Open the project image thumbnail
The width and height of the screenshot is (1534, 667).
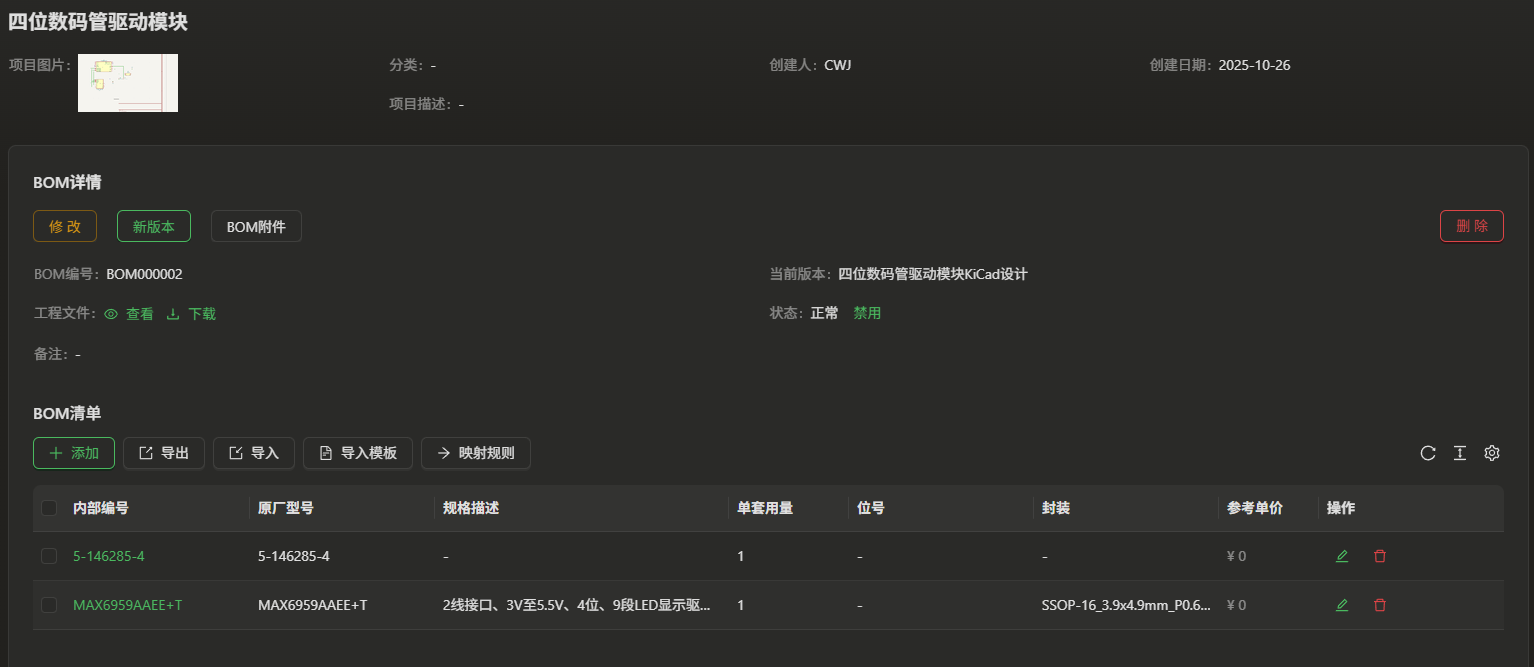[x=128, y=83]
